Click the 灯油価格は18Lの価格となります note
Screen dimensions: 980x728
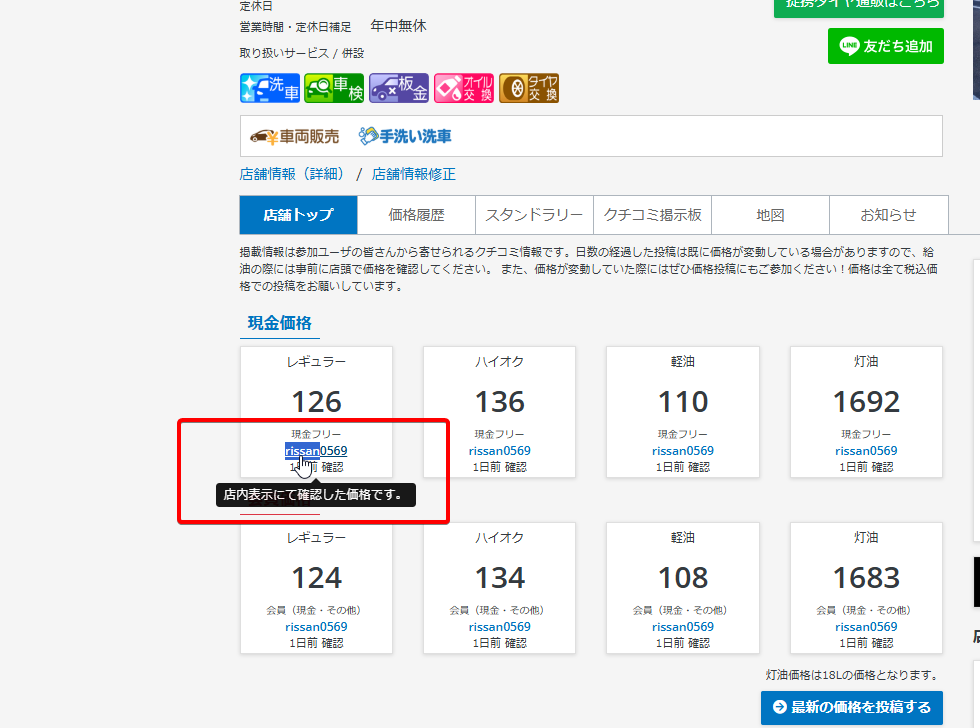pyautogui.click(x=852, y=675)
